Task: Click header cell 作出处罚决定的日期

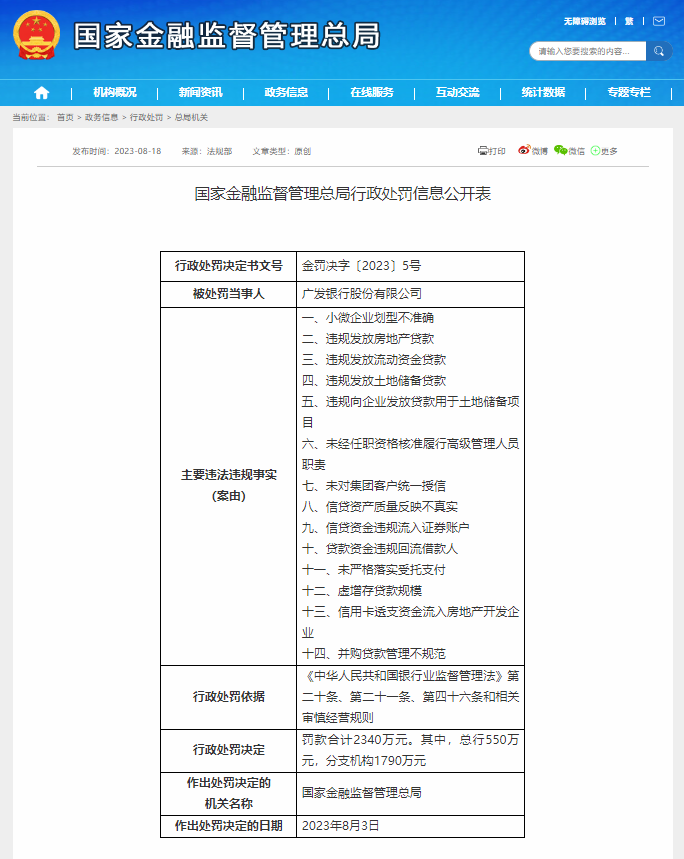Action: [228, 826]
